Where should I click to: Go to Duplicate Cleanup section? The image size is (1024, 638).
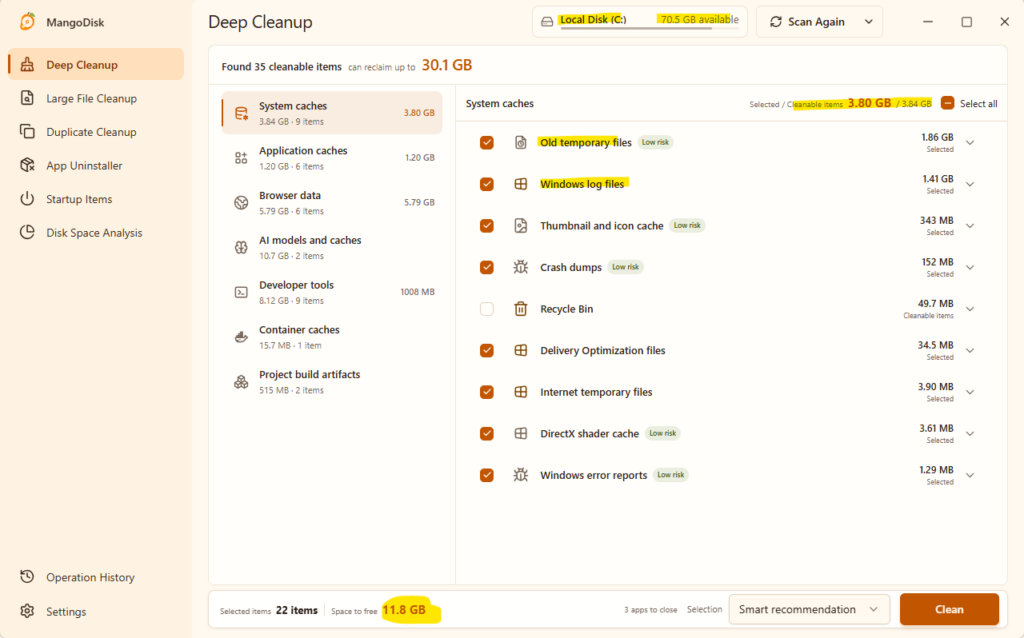96,132
